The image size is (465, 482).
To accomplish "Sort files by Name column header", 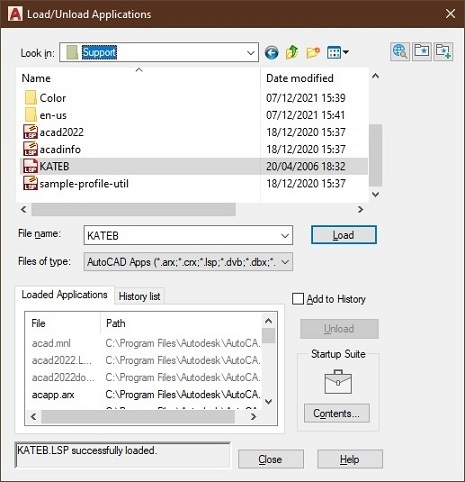I will pyautogui.click(x=36, y=78).
